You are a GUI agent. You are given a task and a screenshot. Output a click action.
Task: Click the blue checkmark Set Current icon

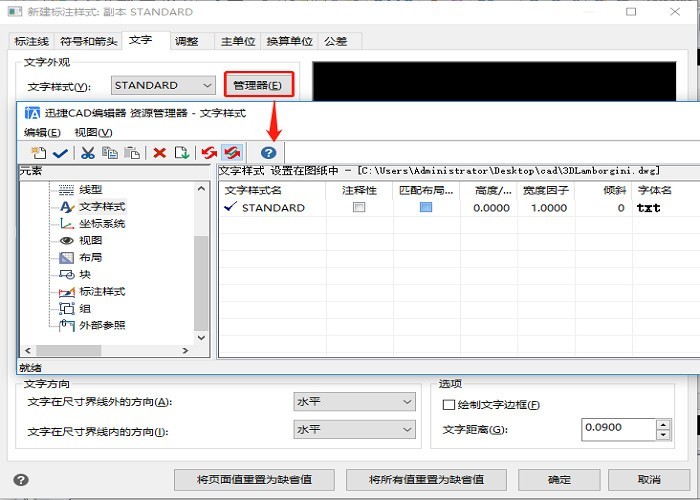[x=60, y=153]
